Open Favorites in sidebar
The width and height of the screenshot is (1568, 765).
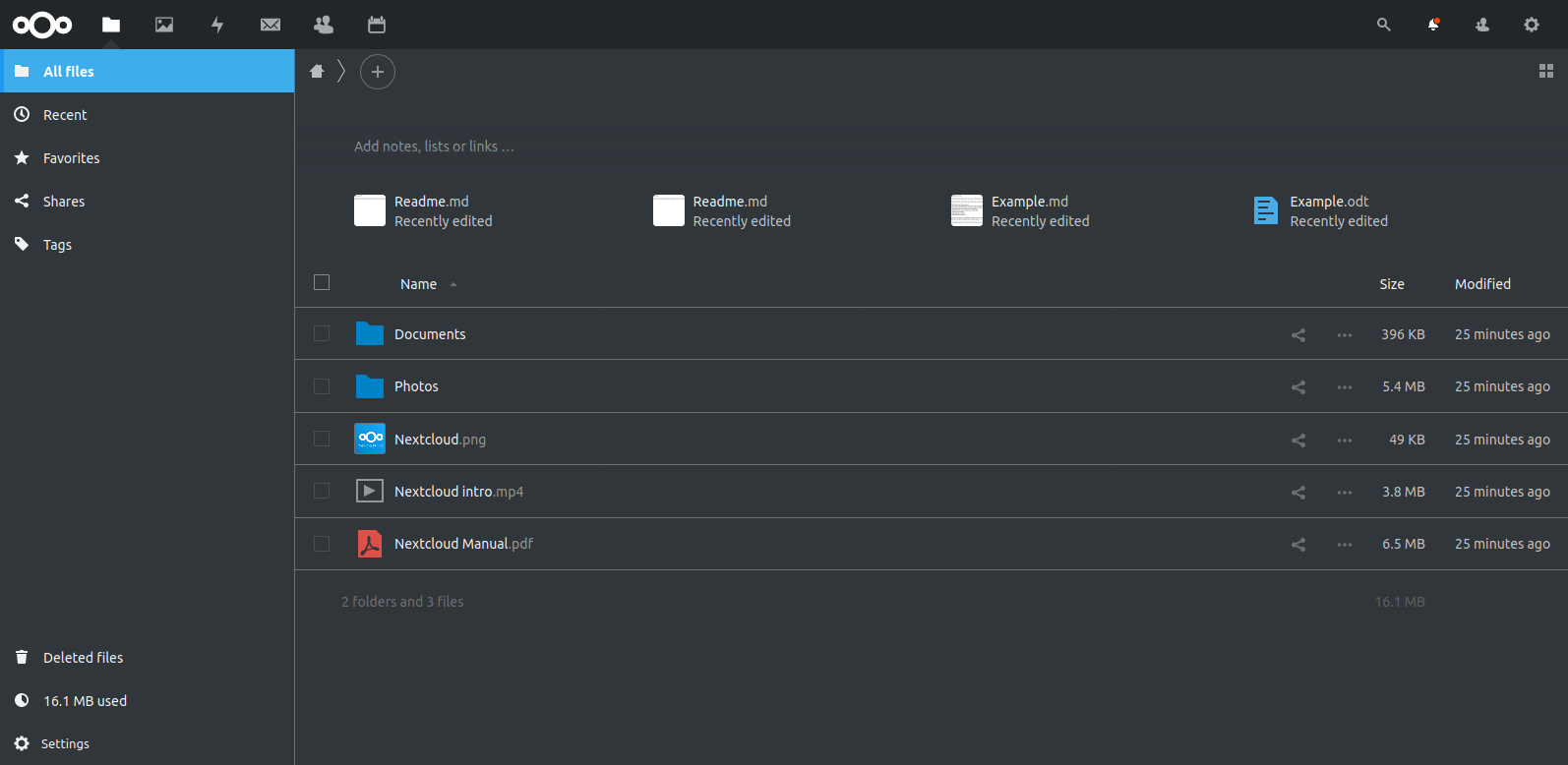(x=148, y=157)
